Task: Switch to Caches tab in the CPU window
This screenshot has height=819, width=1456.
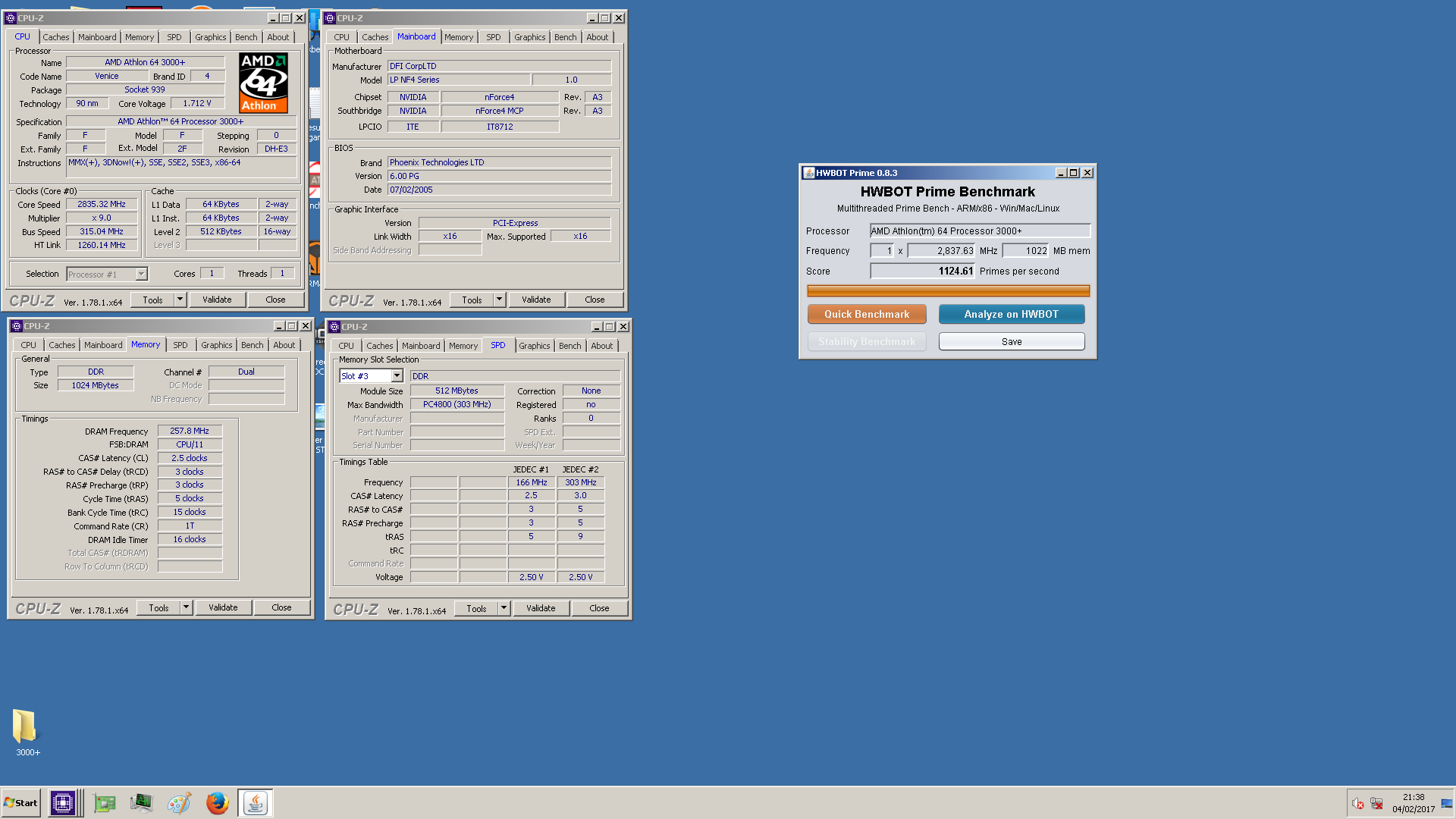Action: click(x=55, y=37)
